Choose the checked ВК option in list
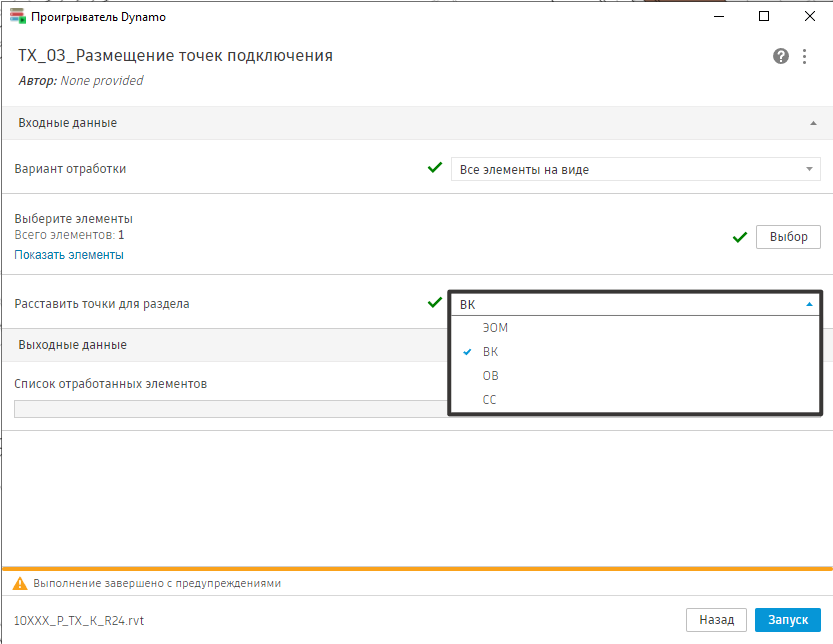 tap(490, 352)
